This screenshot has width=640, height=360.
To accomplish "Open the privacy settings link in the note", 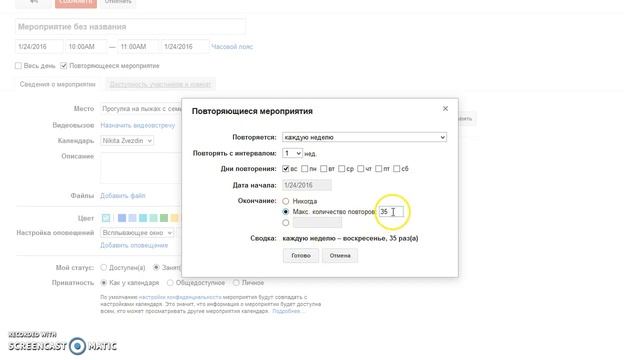I will click(x=180, y=297).
